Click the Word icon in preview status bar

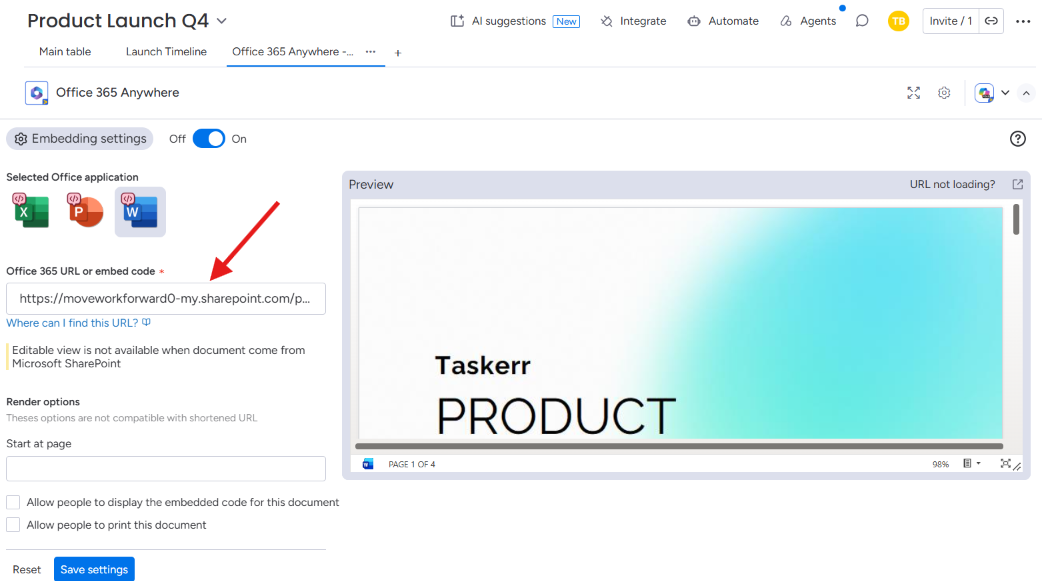tap(367, 464)
